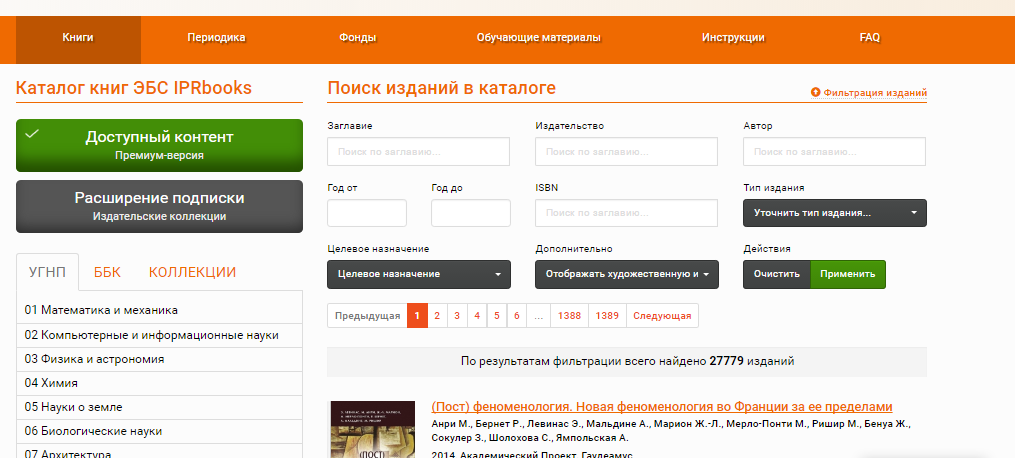The width and height of the screenshot is (1015, 458).
Task: Focus the Заглавие search field
Action: point(418,152)
